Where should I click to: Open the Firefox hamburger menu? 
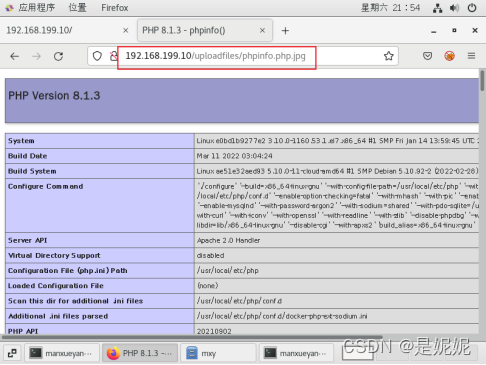471,56
